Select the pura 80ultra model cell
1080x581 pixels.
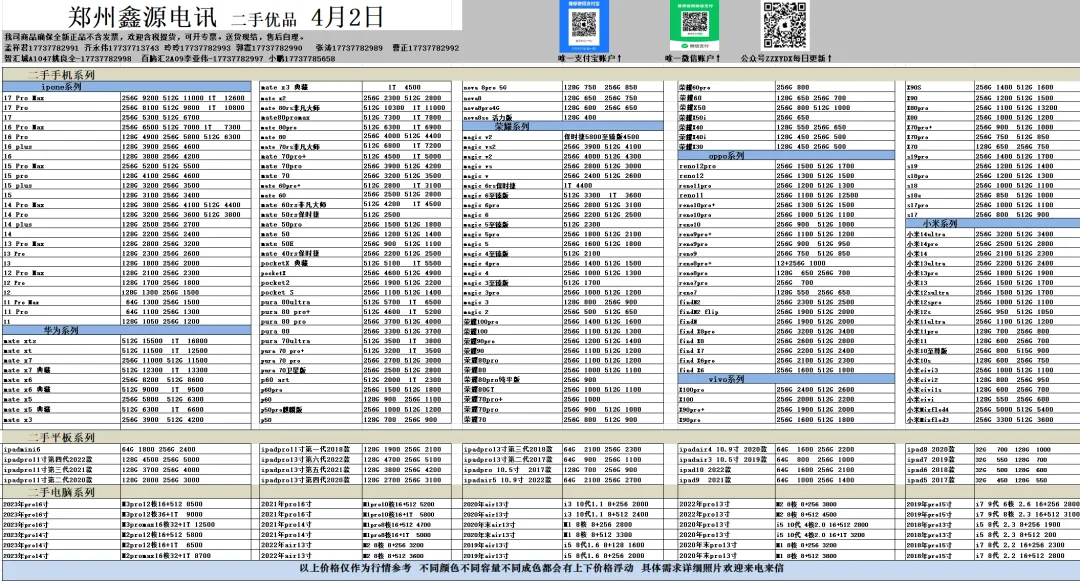311,302
